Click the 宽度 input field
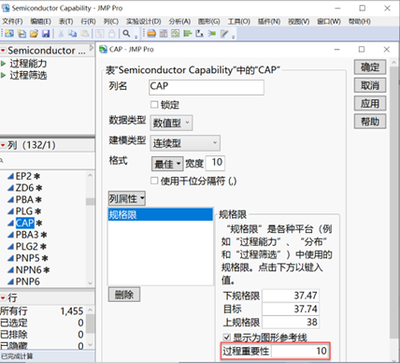This screenshot has width=400, height=363. pos(215,163)
